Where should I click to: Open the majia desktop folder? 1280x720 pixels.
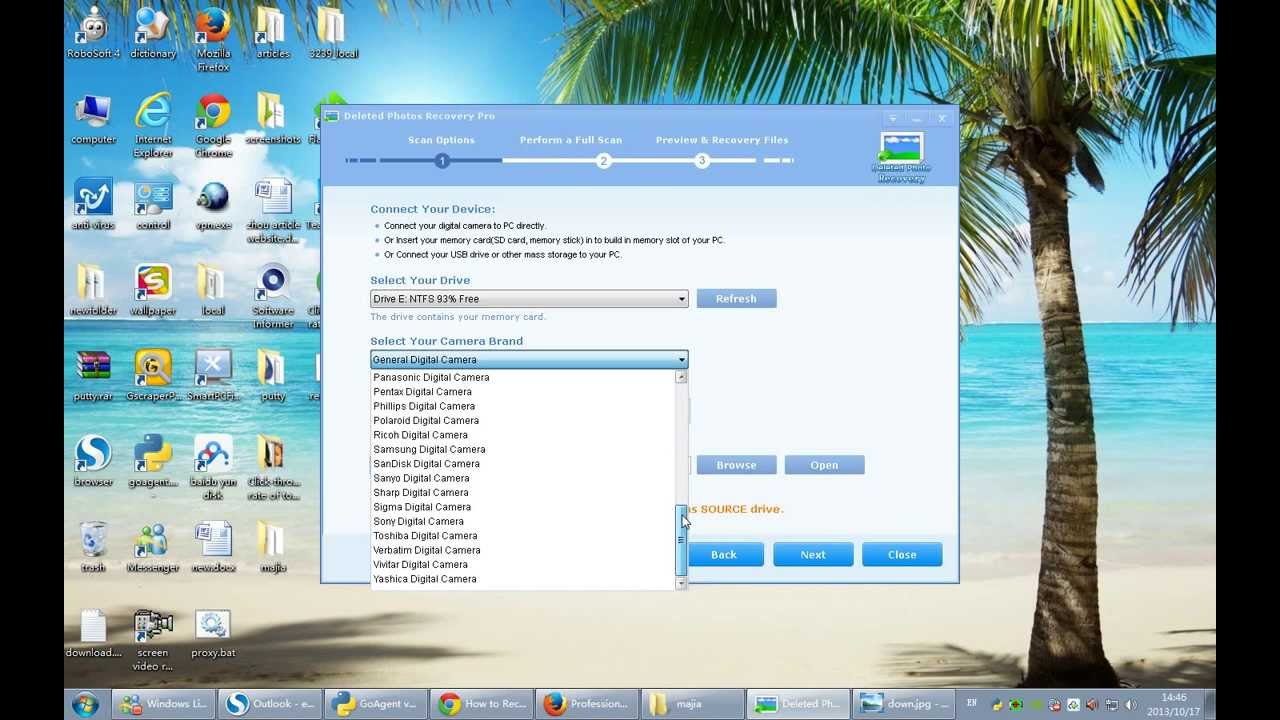click(x=272, y=547)
